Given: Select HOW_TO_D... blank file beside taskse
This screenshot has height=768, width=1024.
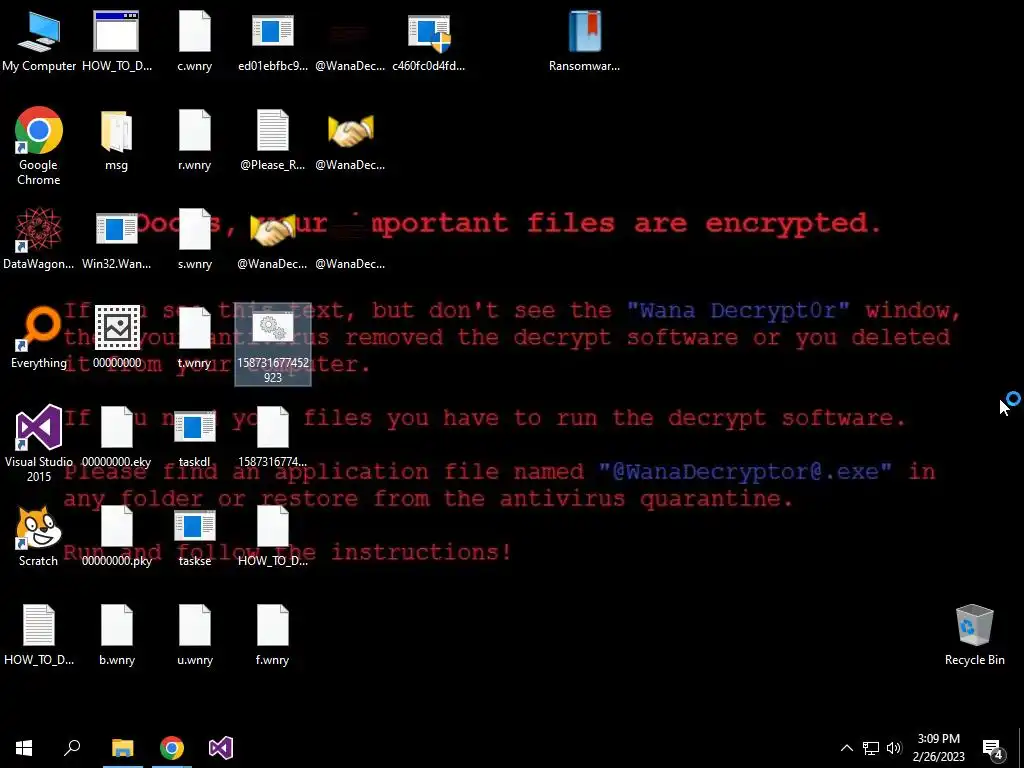Looking at the screenshot, I should [272, 537].
